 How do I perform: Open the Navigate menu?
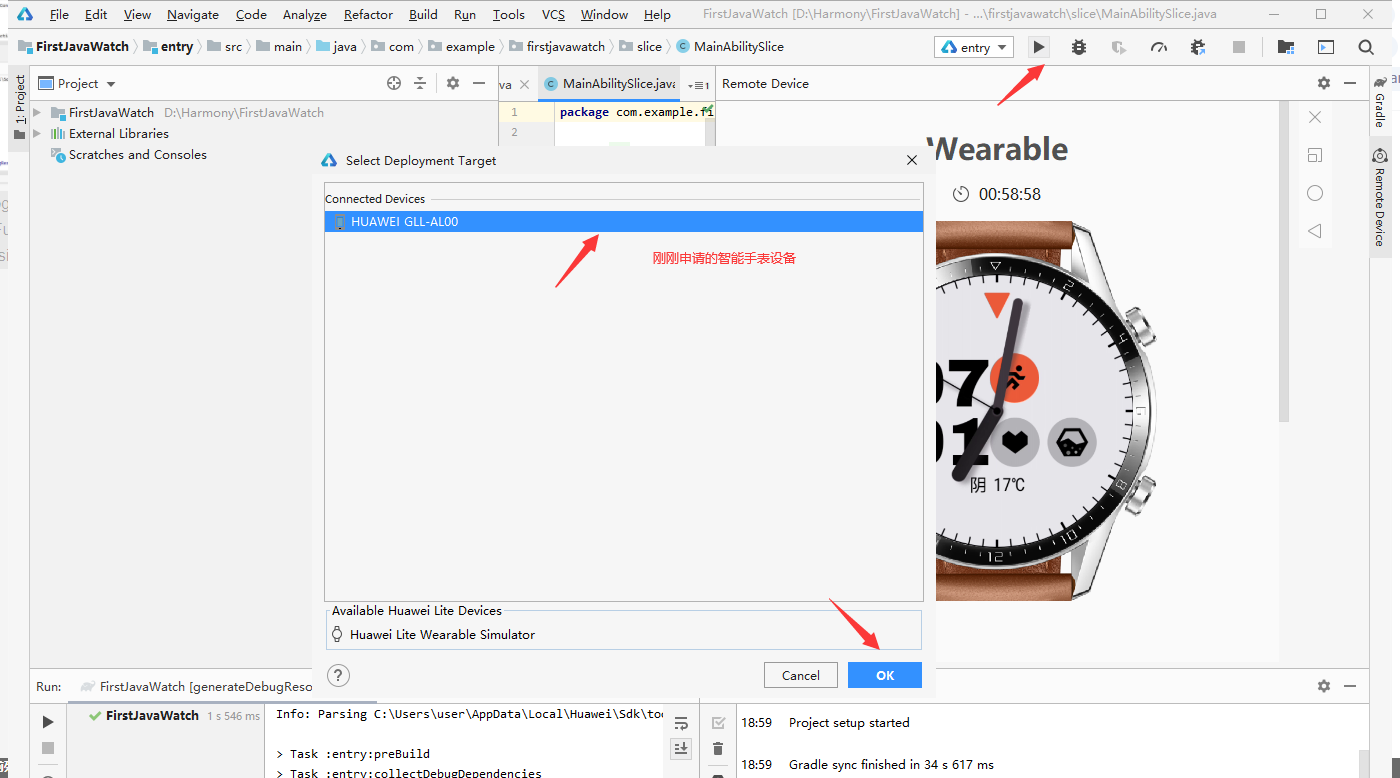[x=193, y=15]
